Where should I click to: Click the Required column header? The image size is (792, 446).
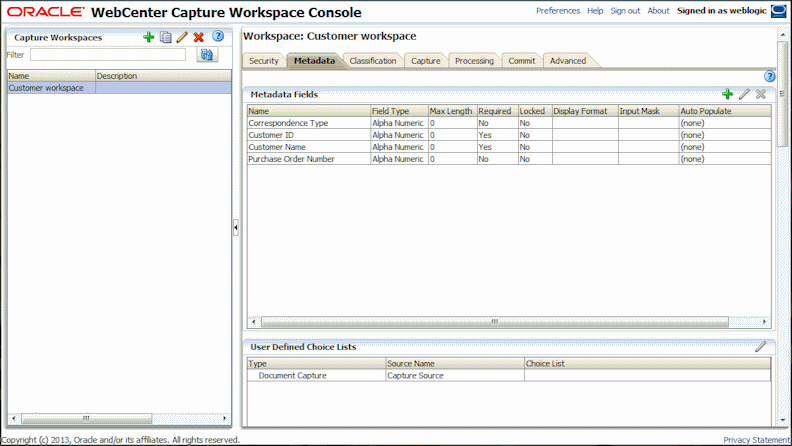(x=498, y=111)
